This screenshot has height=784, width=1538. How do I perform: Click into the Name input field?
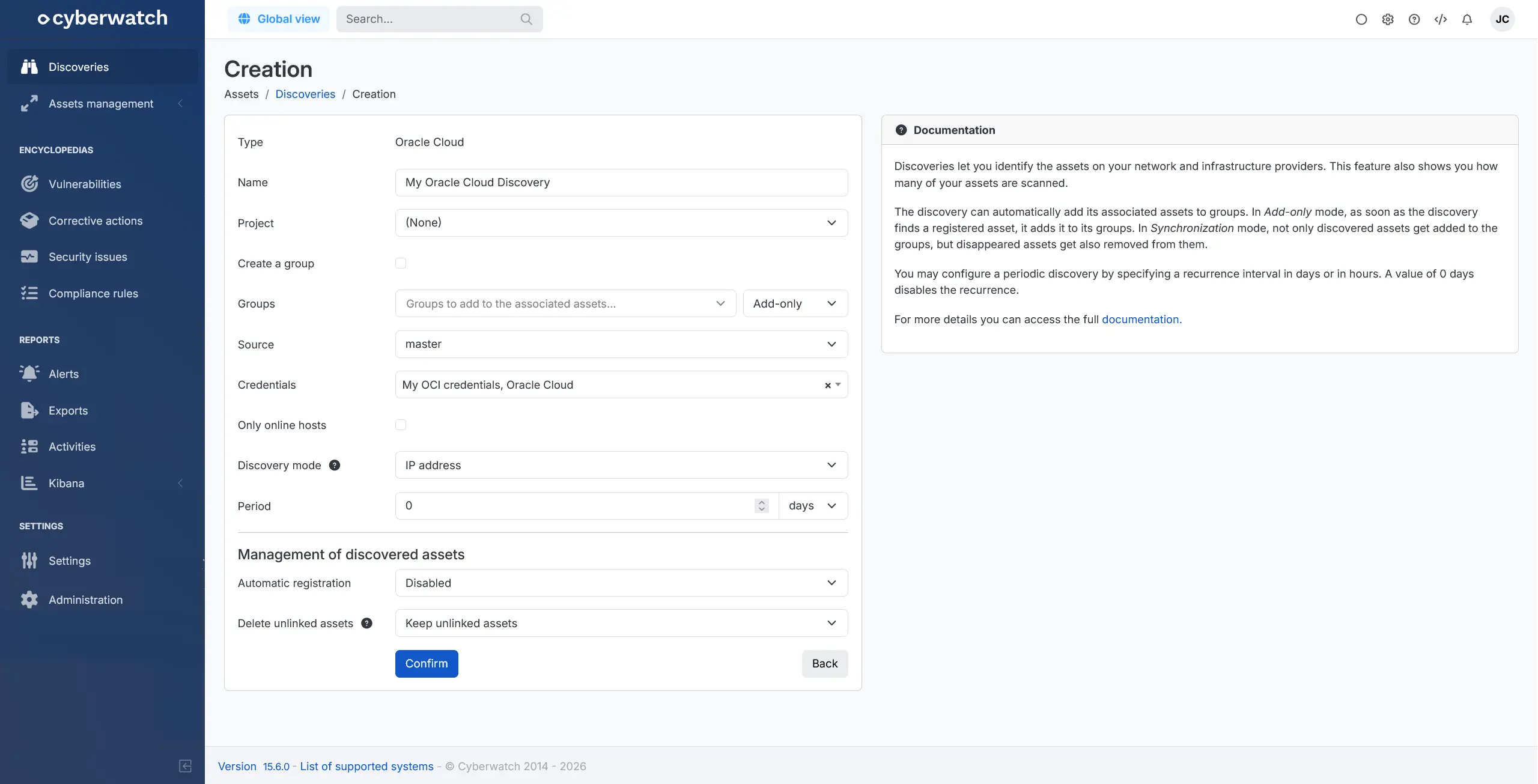[x=621, y=182]
